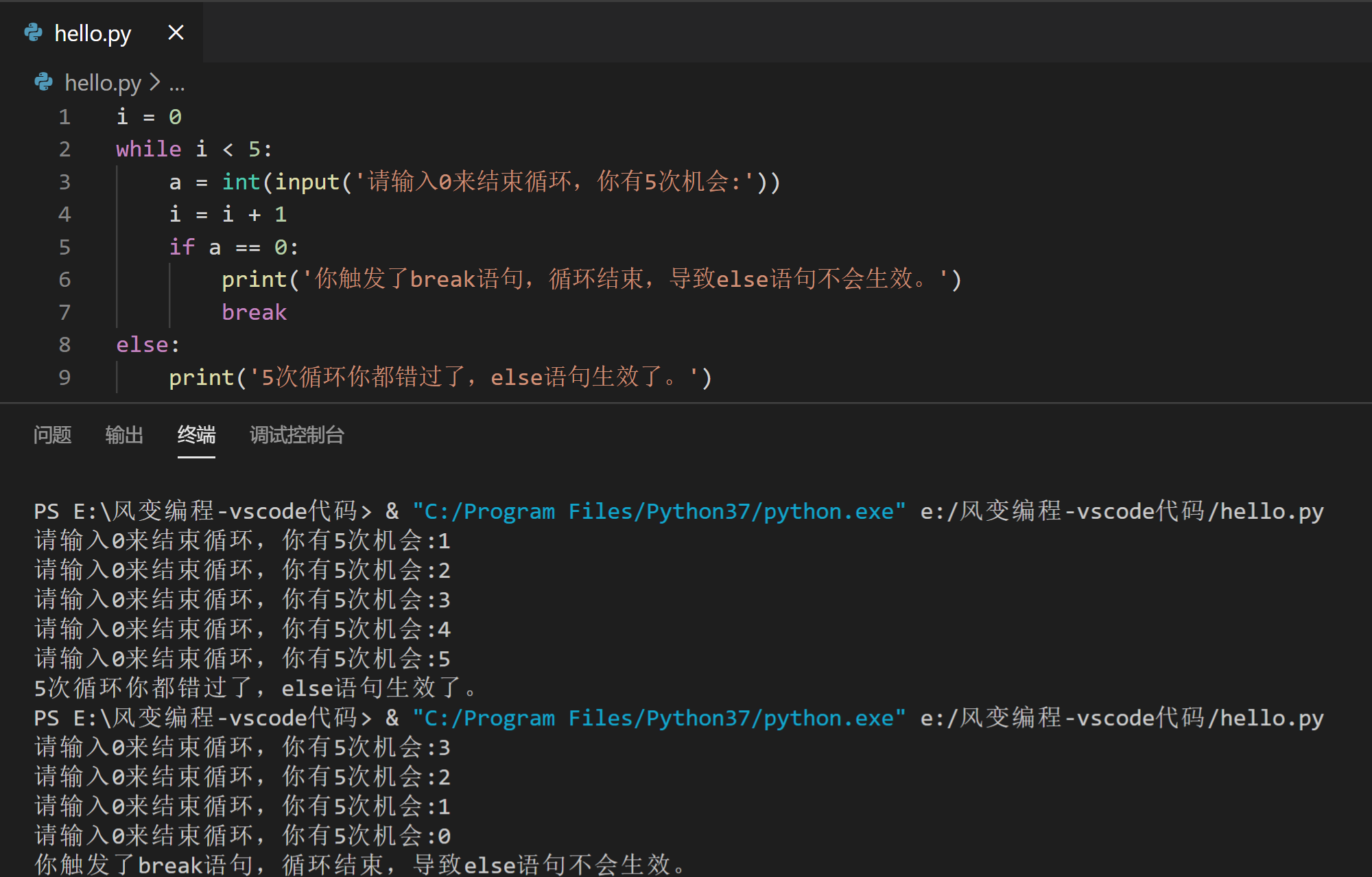Image resolution: width=1372 pixels, height=877 pixels.
Task: Click line number 5 in the gutter
Action: [x=64, y=247]
